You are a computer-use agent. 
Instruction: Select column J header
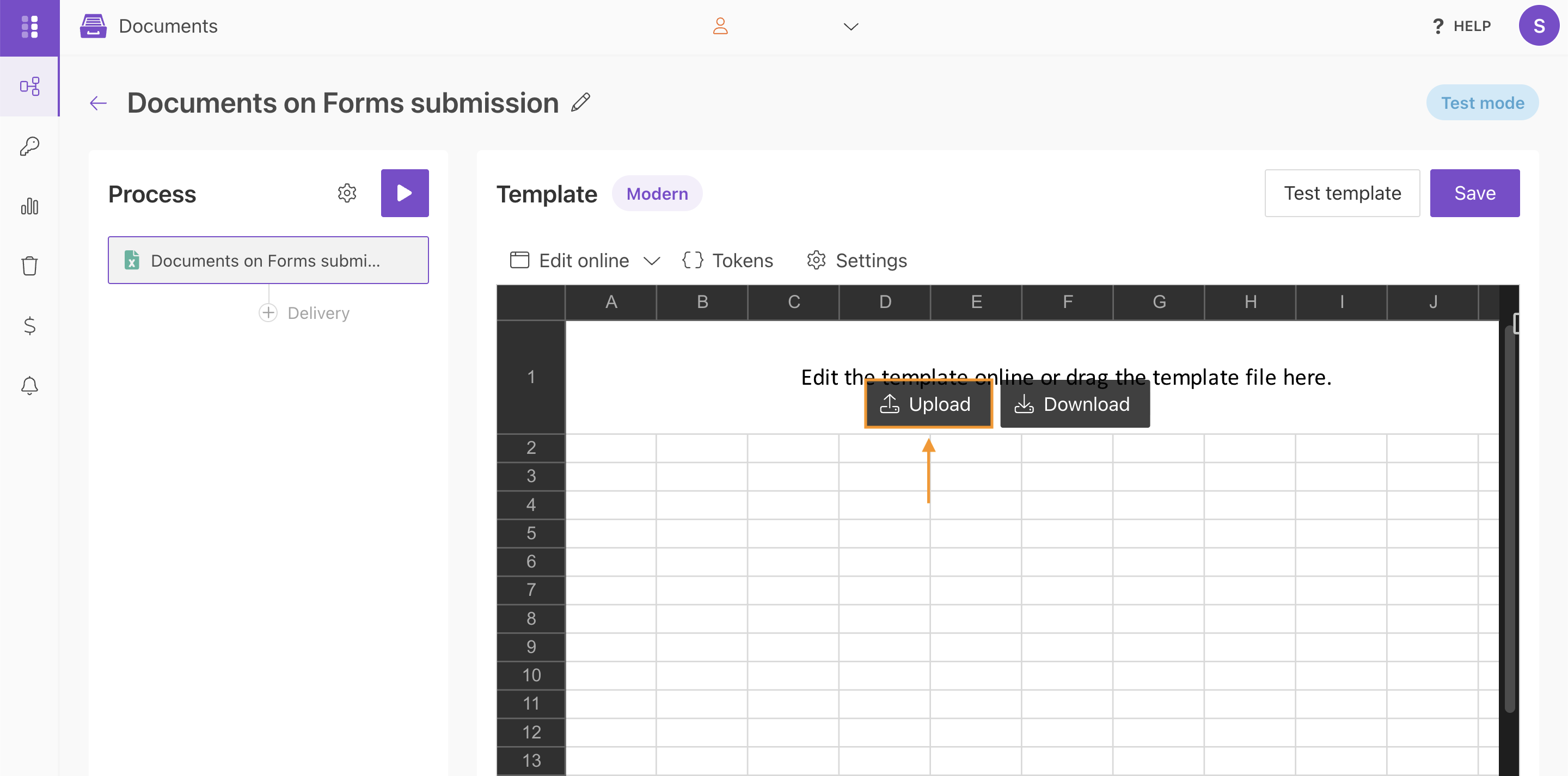pos(1433,302)
